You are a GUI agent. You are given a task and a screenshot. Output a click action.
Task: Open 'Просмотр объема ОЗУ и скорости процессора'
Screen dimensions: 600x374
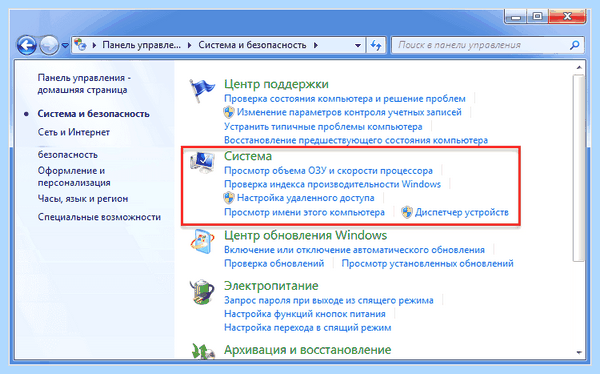[328, 170]
